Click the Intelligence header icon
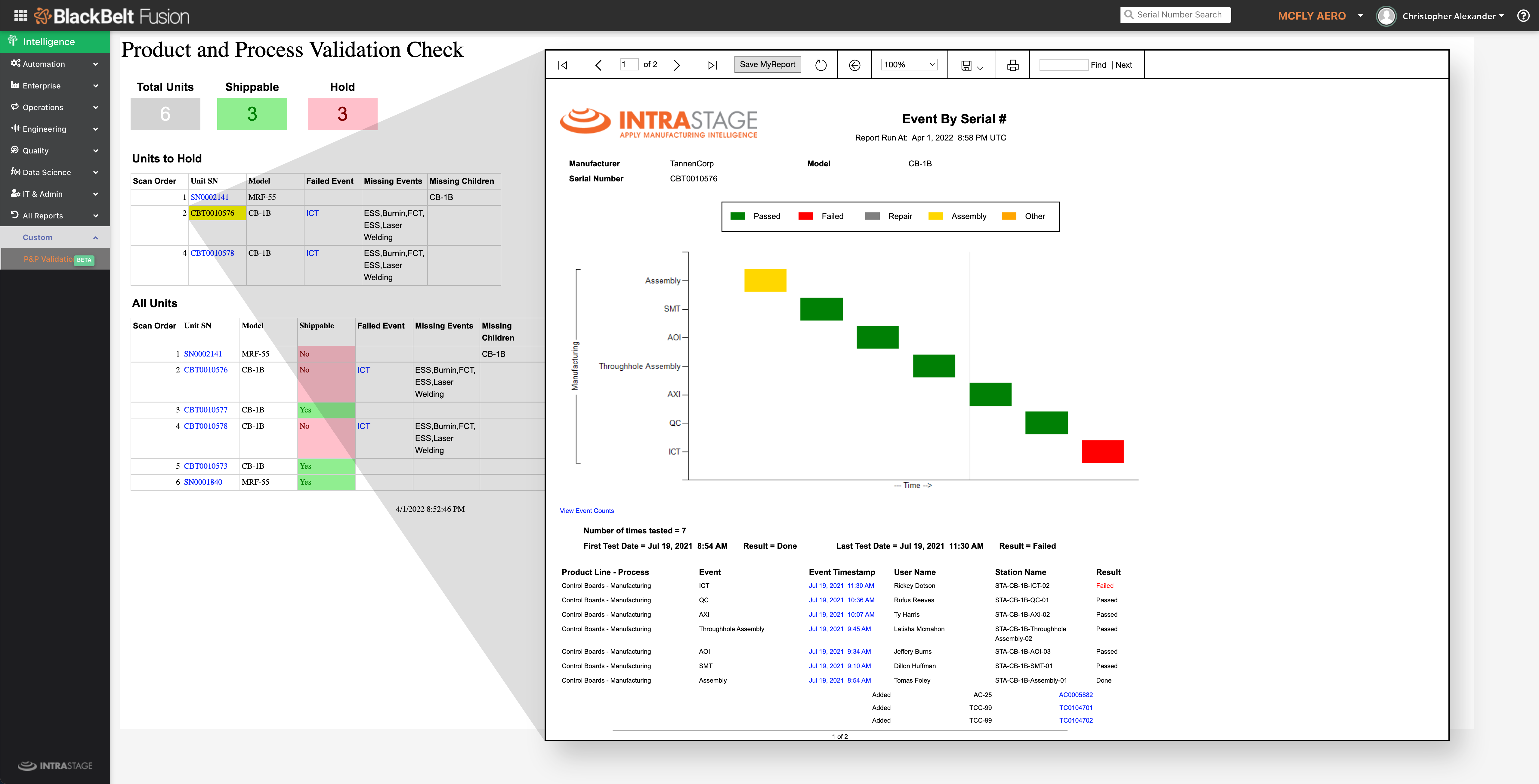The height and width of the screenshot is (784, 1539). 13,41
